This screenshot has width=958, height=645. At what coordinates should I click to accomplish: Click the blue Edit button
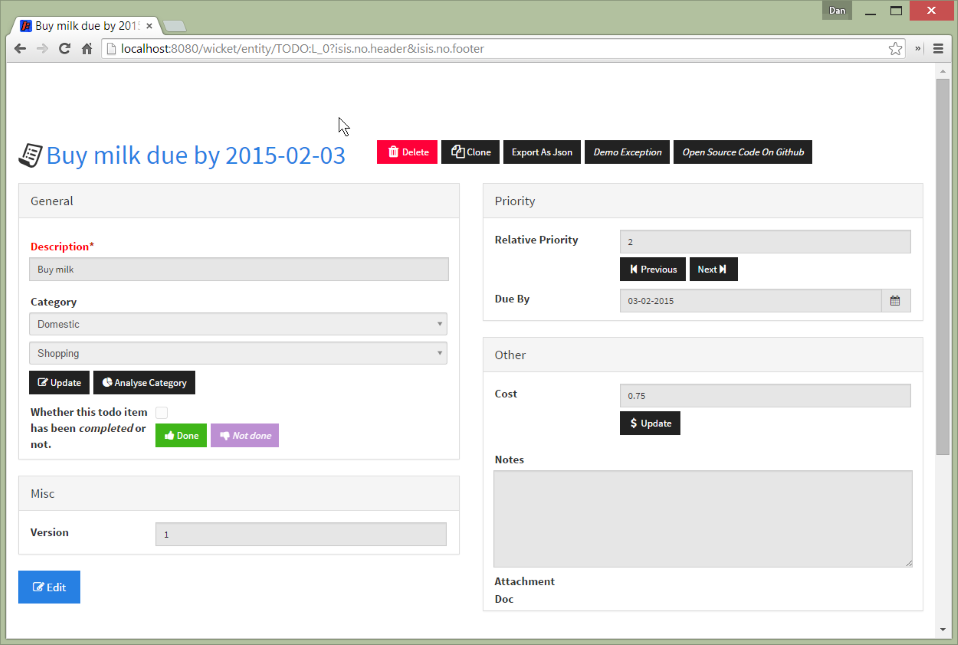click(49, 587)
